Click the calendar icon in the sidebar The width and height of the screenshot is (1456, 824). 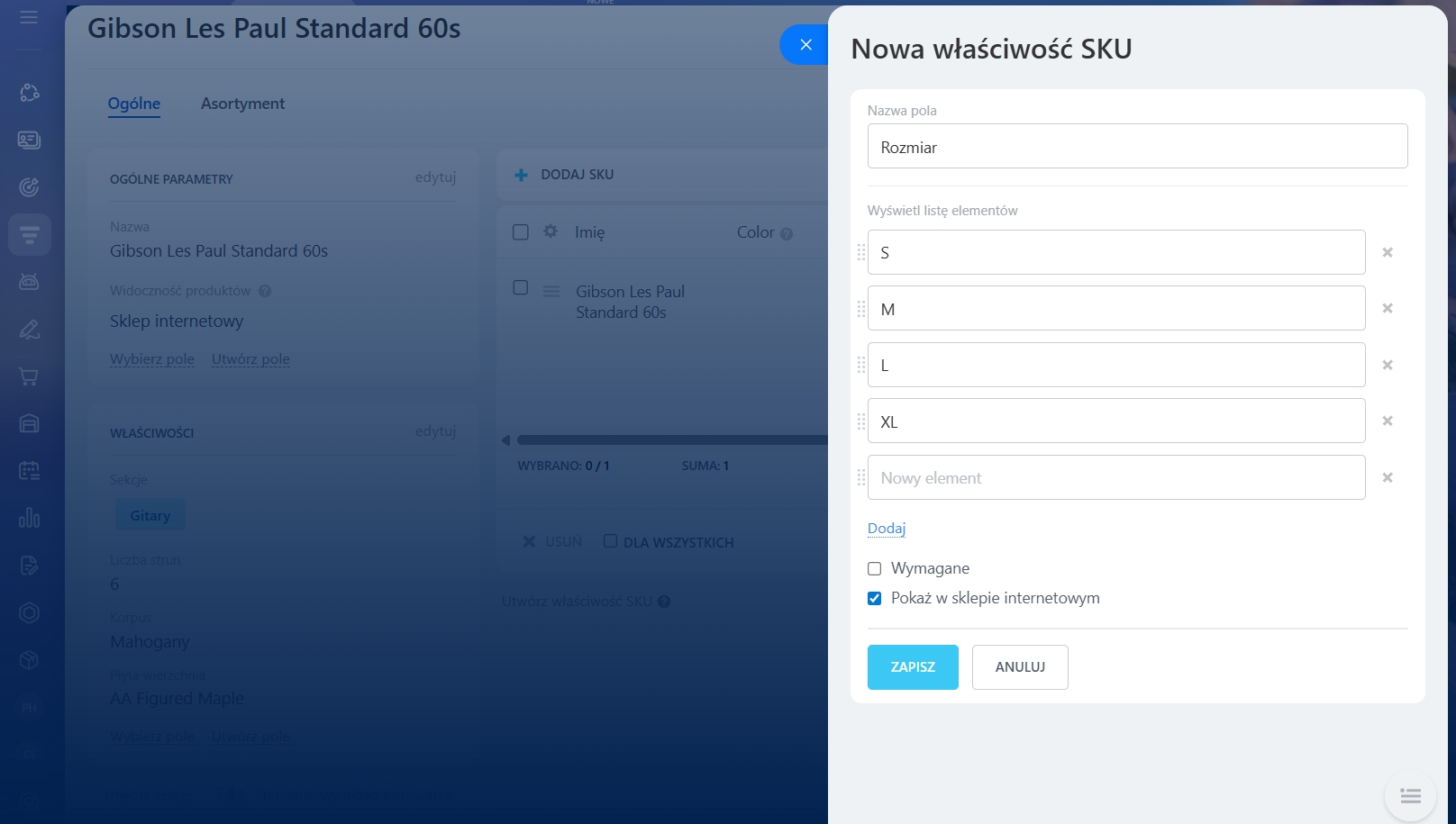[x=29, y=470]
